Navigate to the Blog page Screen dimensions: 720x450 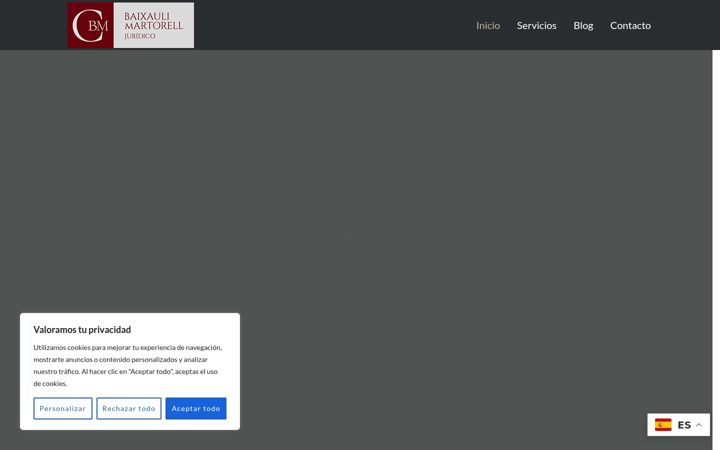pyautogui.click(x=583, y=25)
